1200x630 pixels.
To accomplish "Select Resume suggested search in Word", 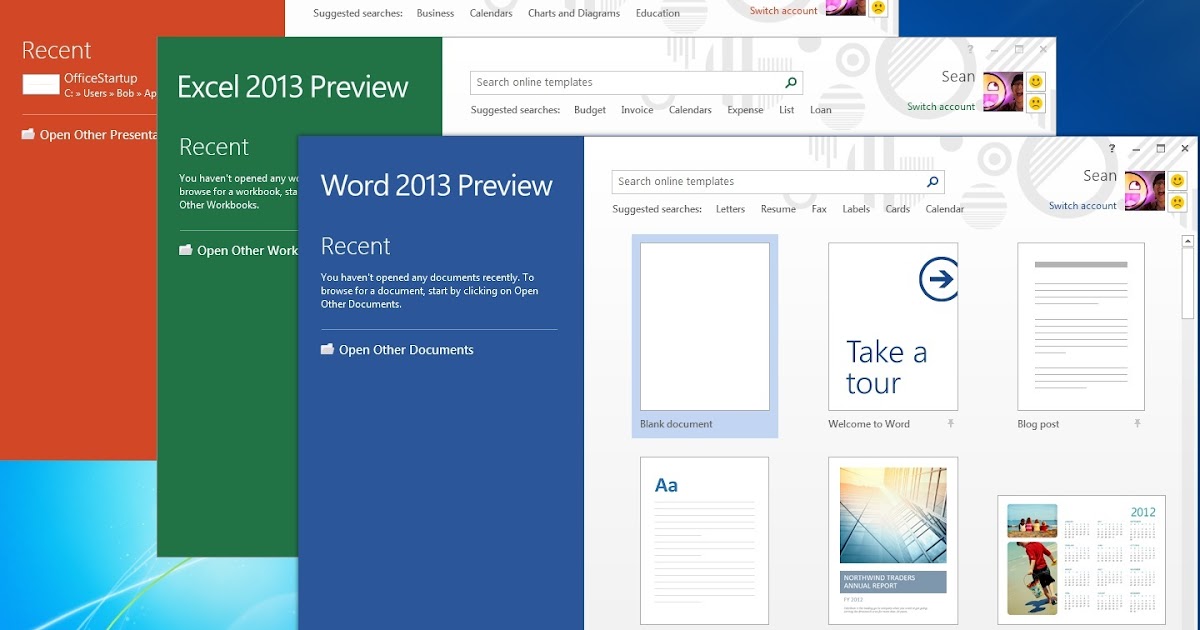I will pyautogui.click(x=778, y=209).
